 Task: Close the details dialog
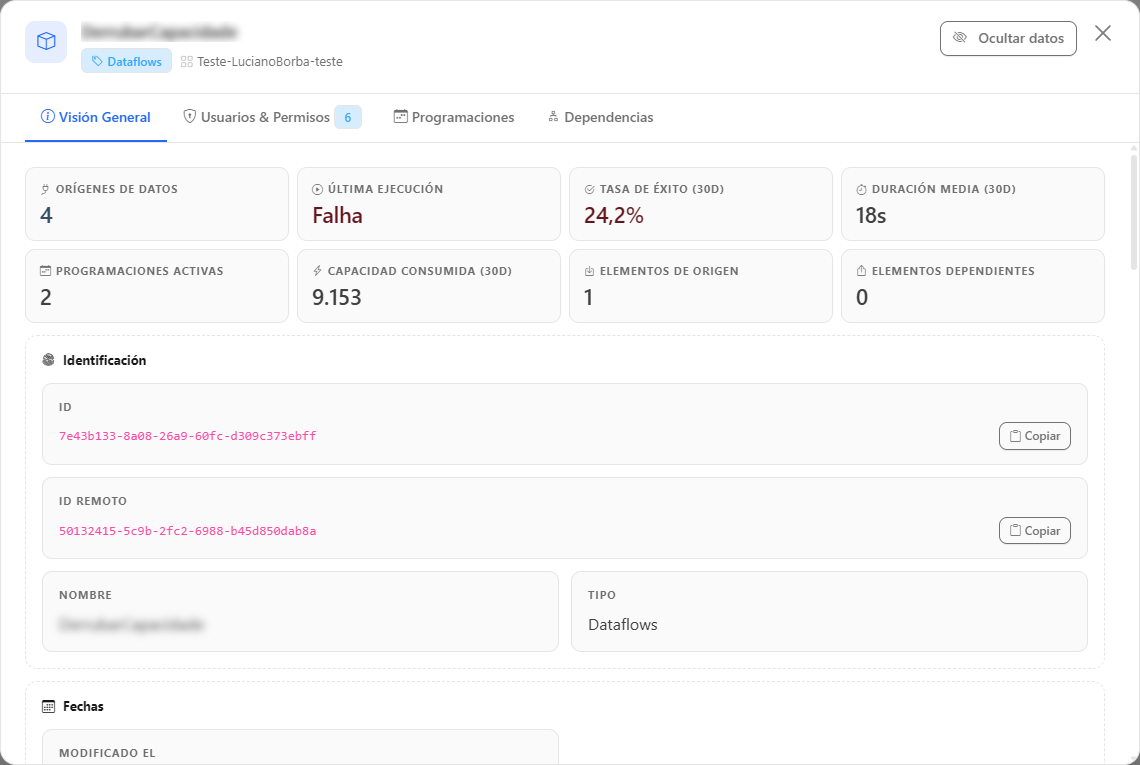pyautogui.click(x=1102, y=33)
